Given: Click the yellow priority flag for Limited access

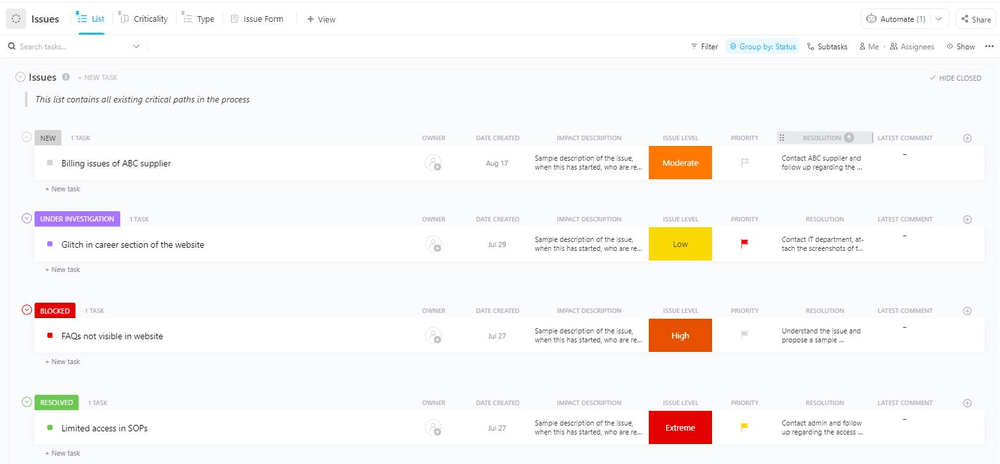Looking at the screenshot, I should pyautogui.click(x=744, y=428).
